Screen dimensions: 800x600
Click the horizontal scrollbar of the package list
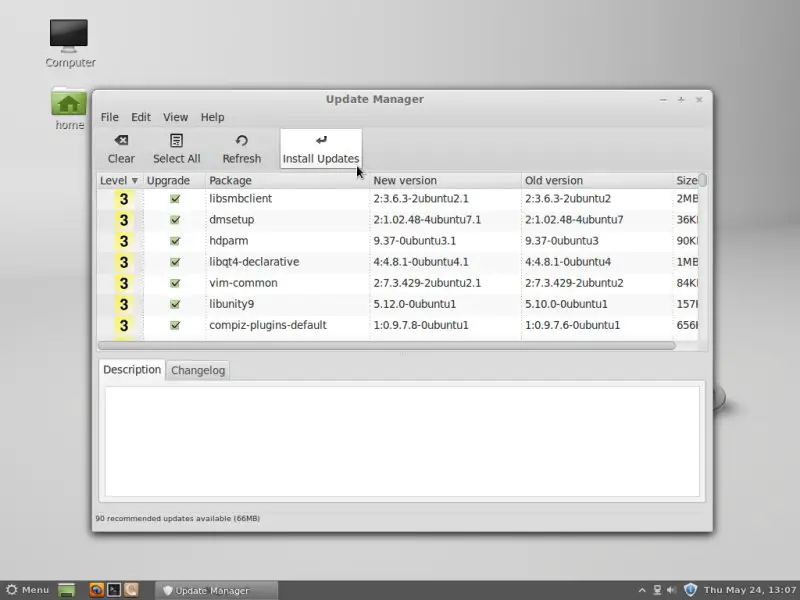(386, 346)
